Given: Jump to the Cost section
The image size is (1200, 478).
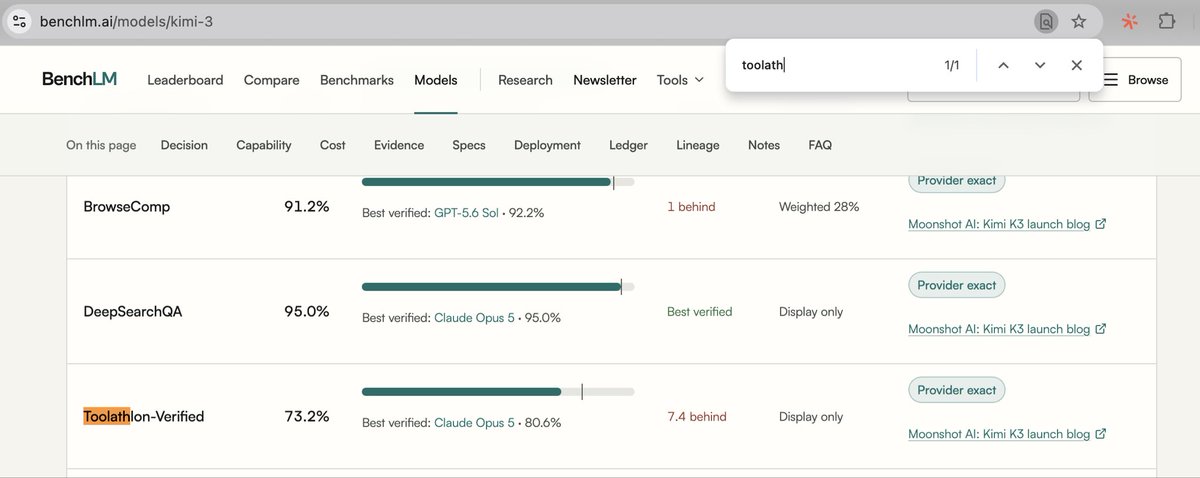Looking at the screenshot, I should [x=333, y=145].
